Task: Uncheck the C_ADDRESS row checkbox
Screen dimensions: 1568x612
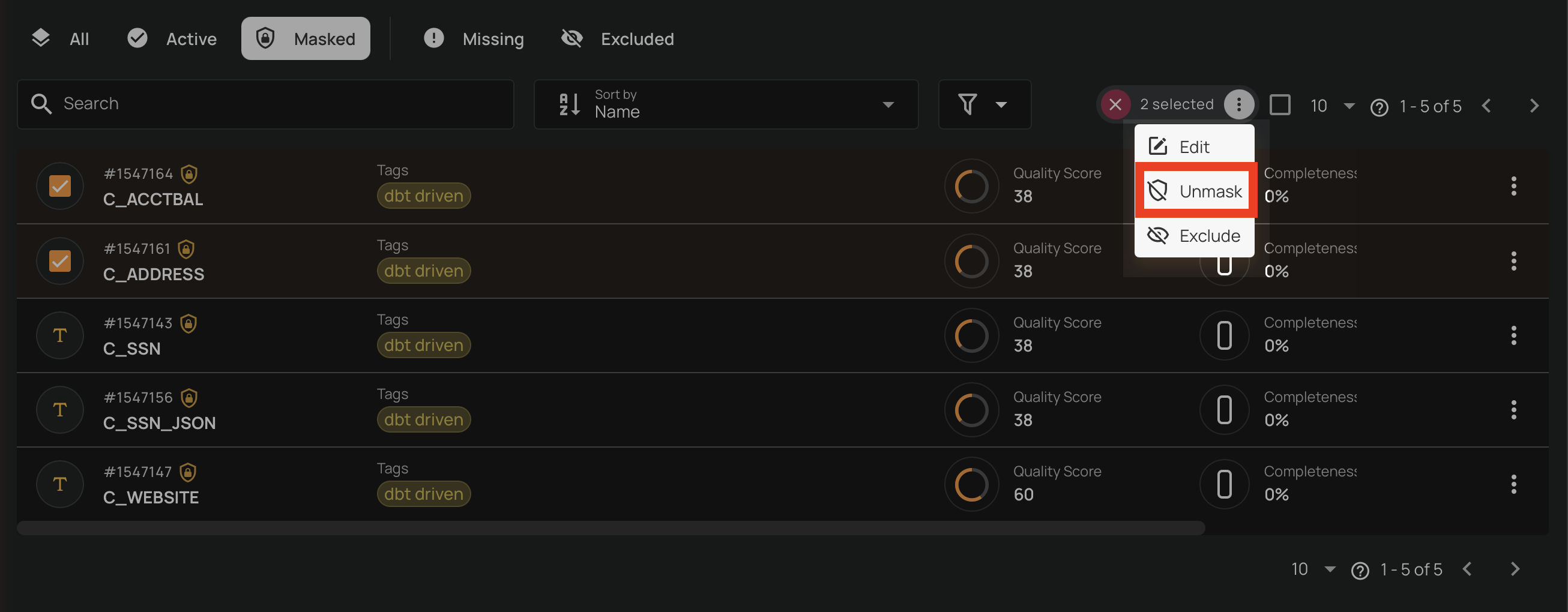Action: (x=59, y=261)
